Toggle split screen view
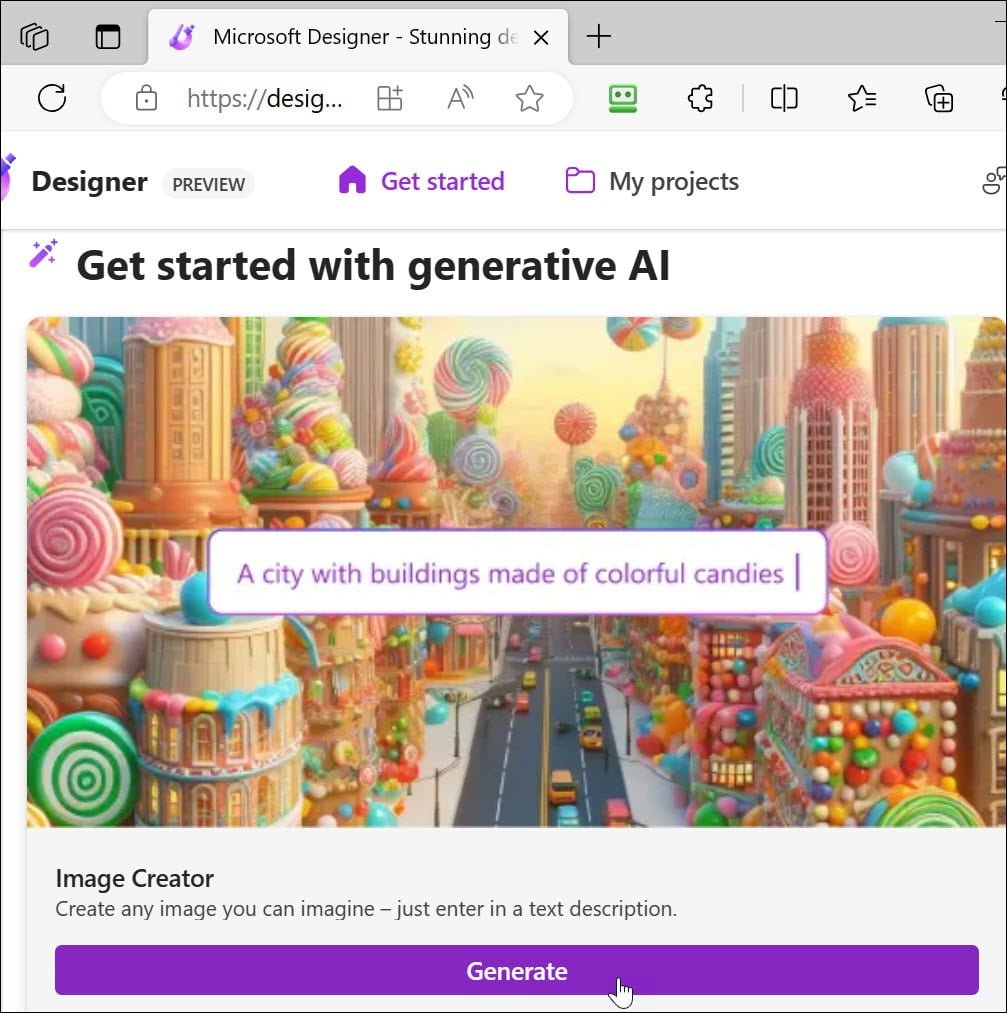 coord(784,98)
